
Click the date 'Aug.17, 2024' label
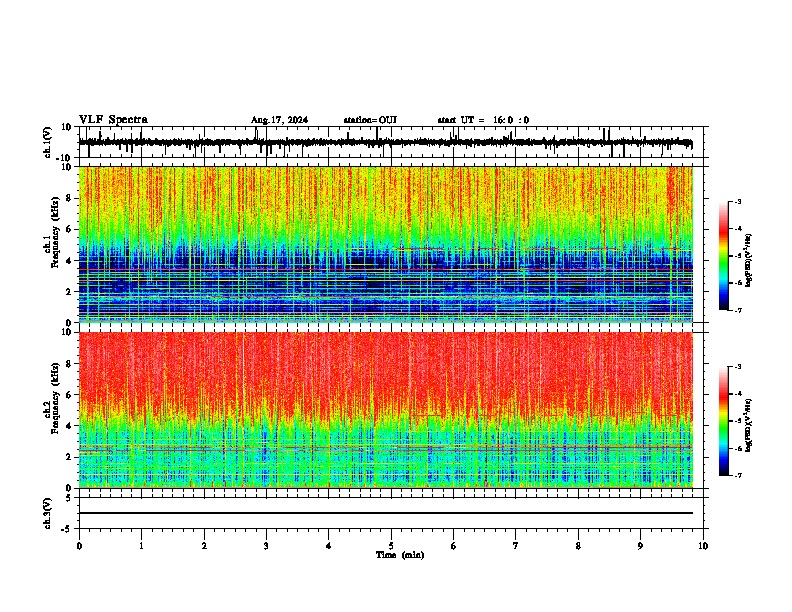pos(279,120)
